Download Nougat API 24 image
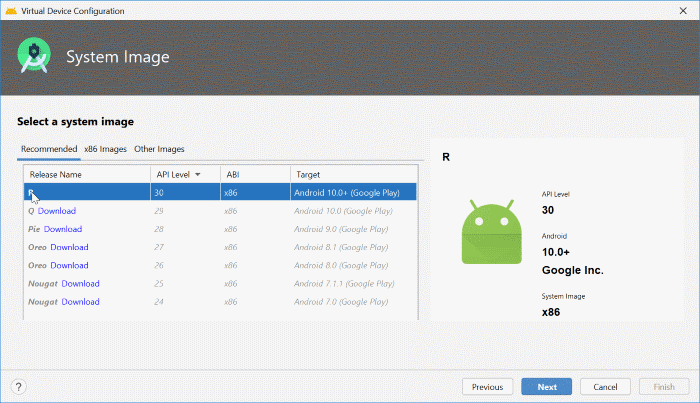 pyautogui.click(x=80, y=302)
